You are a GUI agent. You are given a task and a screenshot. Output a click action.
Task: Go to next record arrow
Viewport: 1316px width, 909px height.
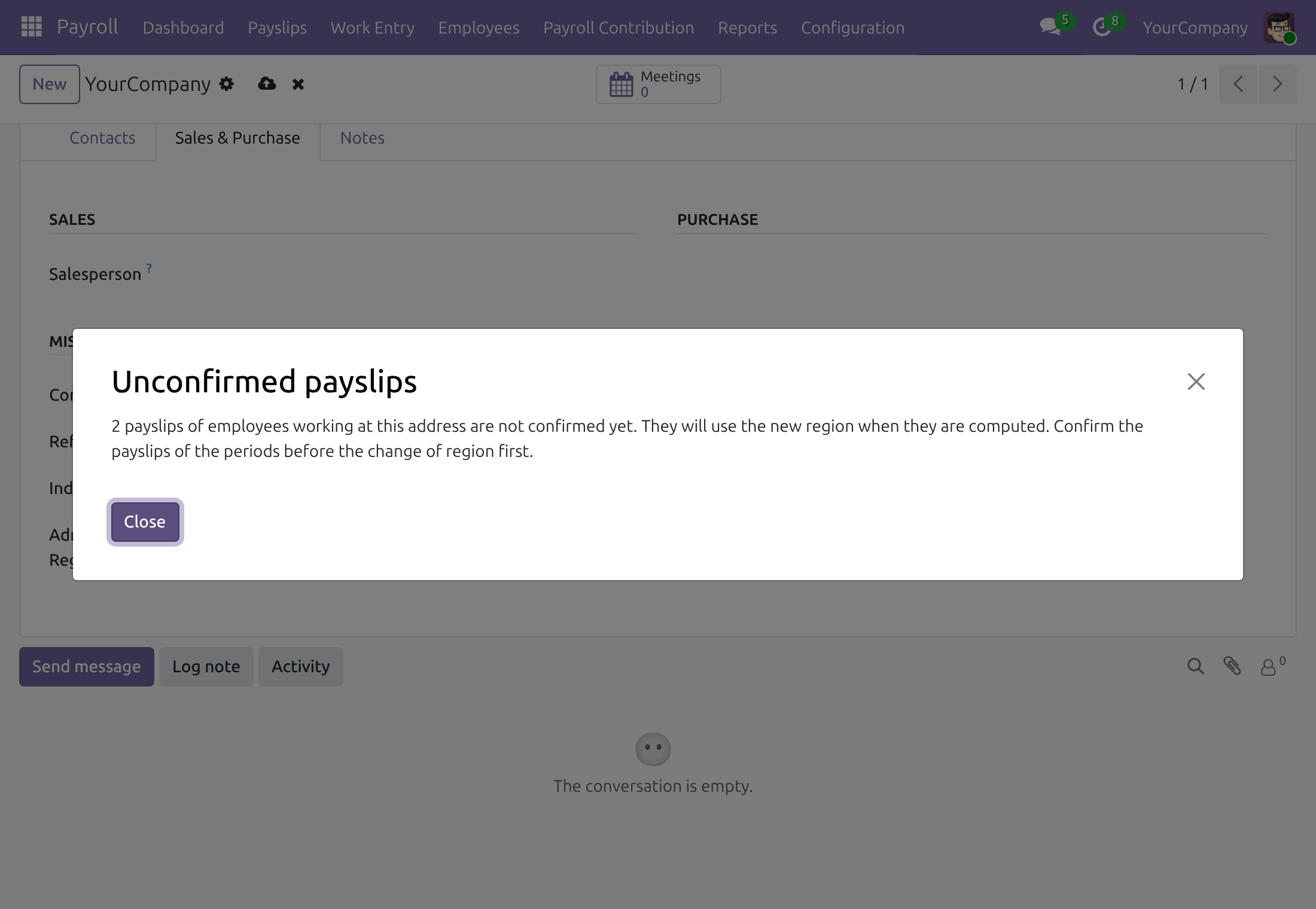pos(1277,84)
